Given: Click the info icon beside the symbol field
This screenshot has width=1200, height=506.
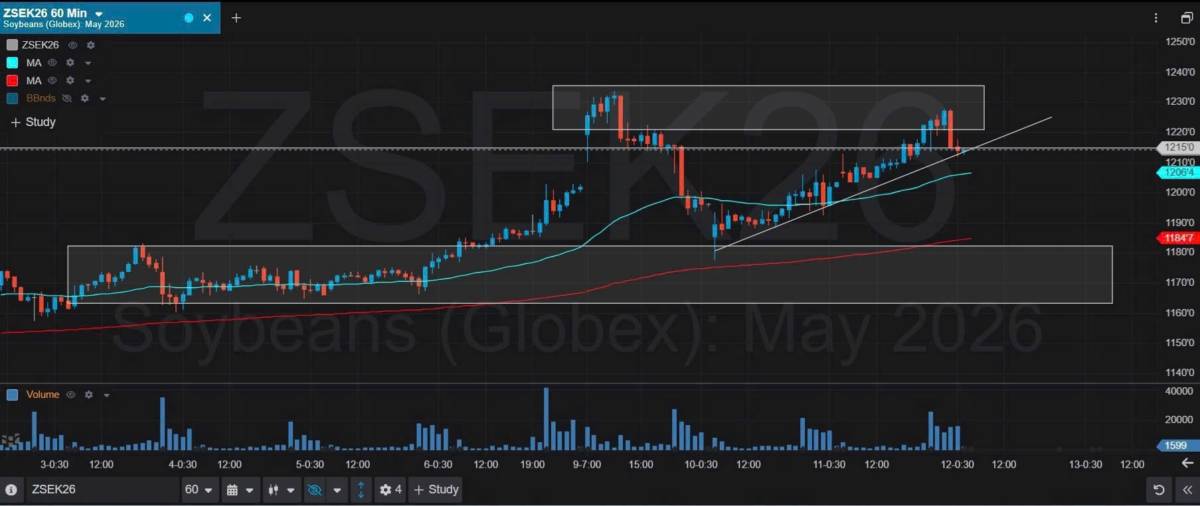Looking at the screenshot, I should click(x=11, y=490).
